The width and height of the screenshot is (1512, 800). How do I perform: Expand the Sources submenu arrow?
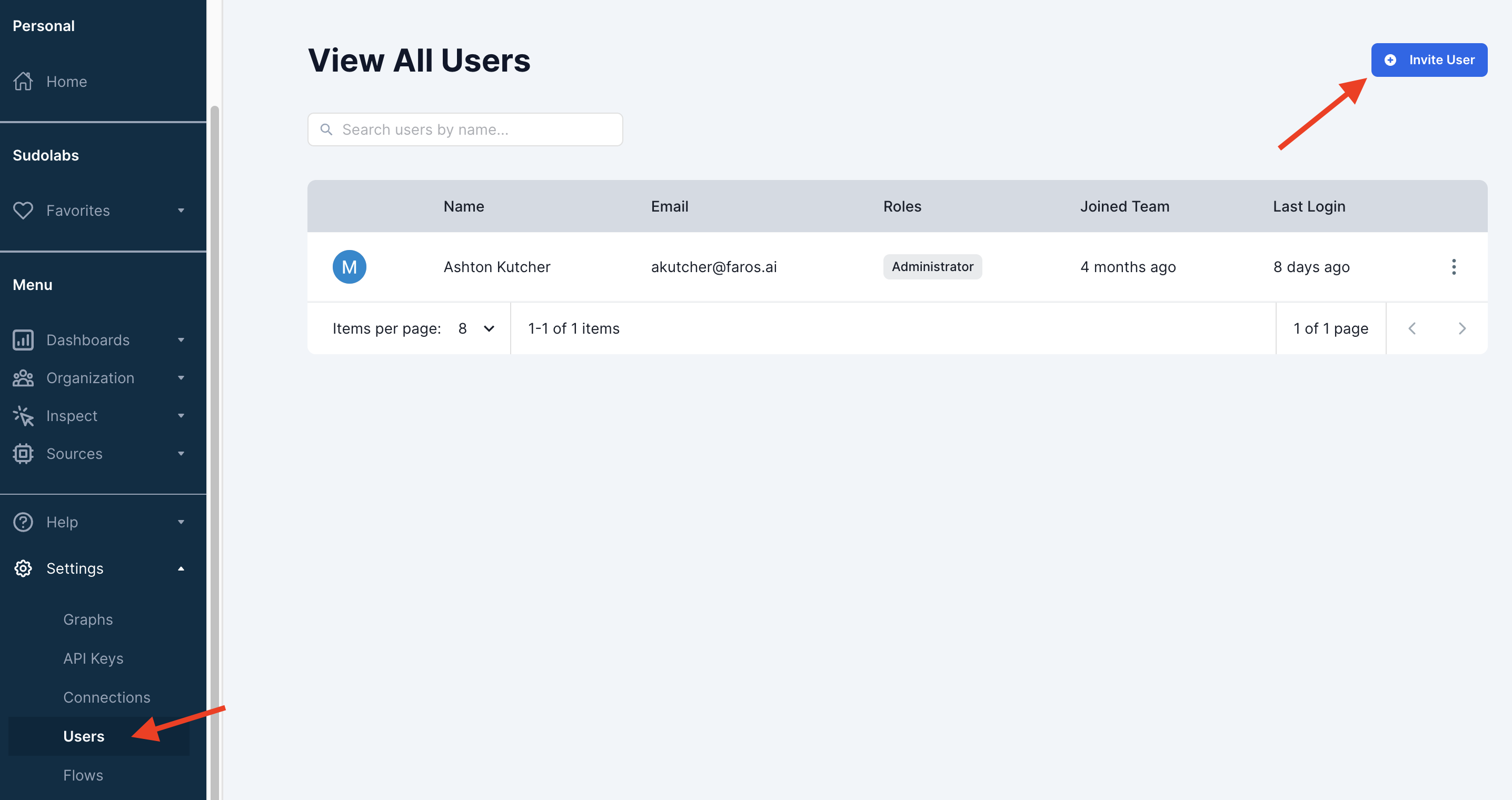181,454
